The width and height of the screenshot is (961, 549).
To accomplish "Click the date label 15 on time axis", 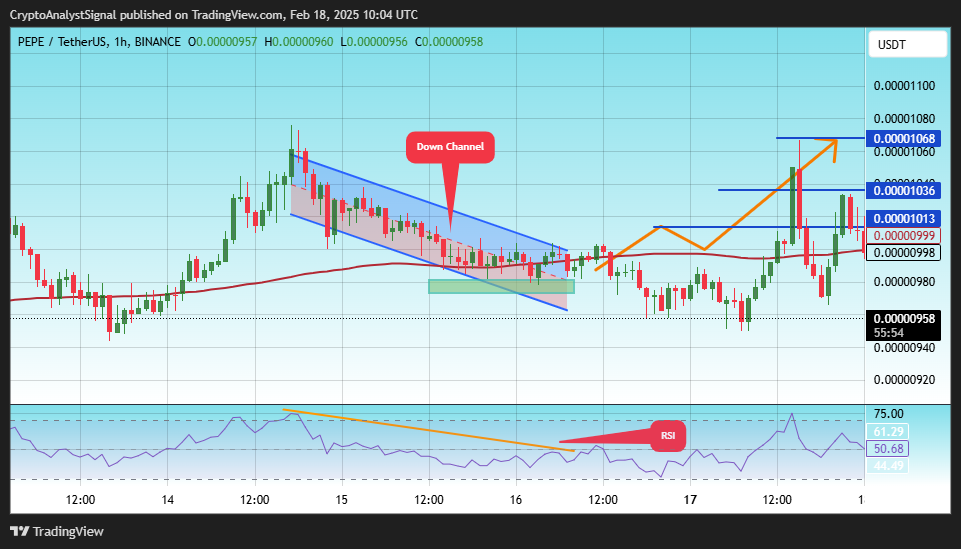I will [x=341, y=499].
